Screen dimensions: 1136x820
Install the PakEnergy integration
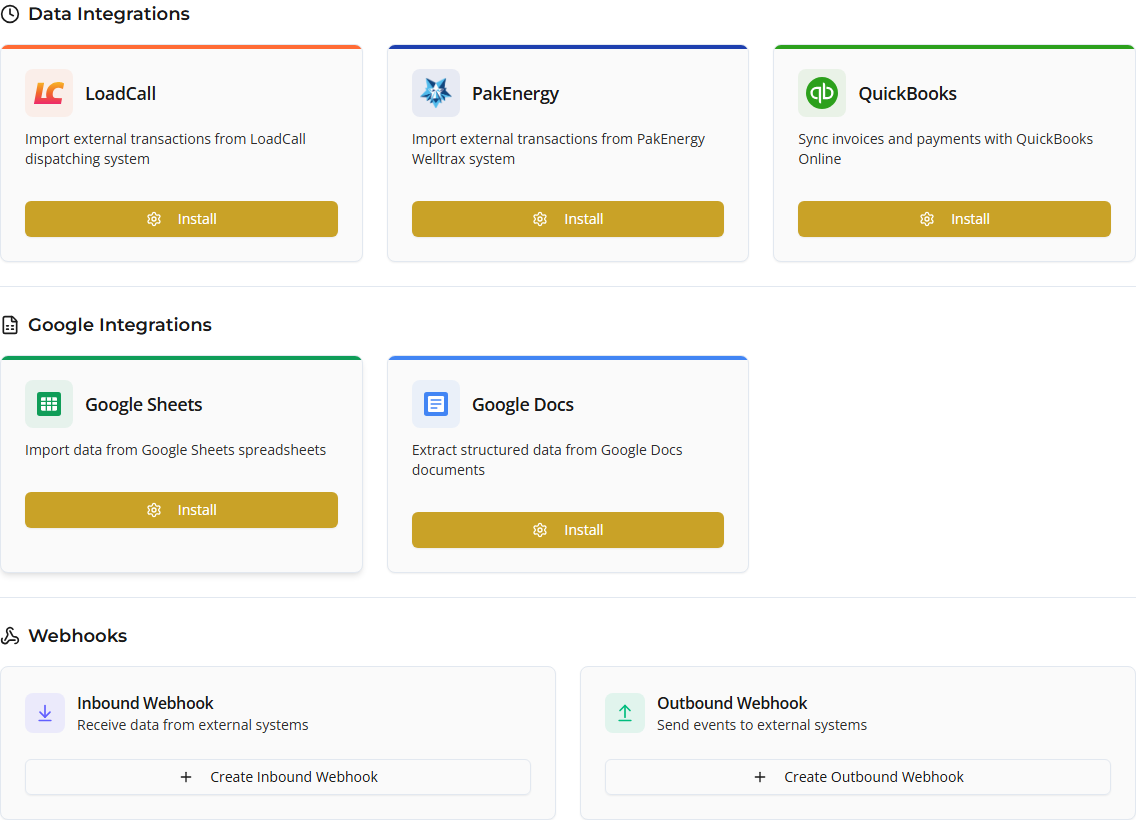coord(568,219)
